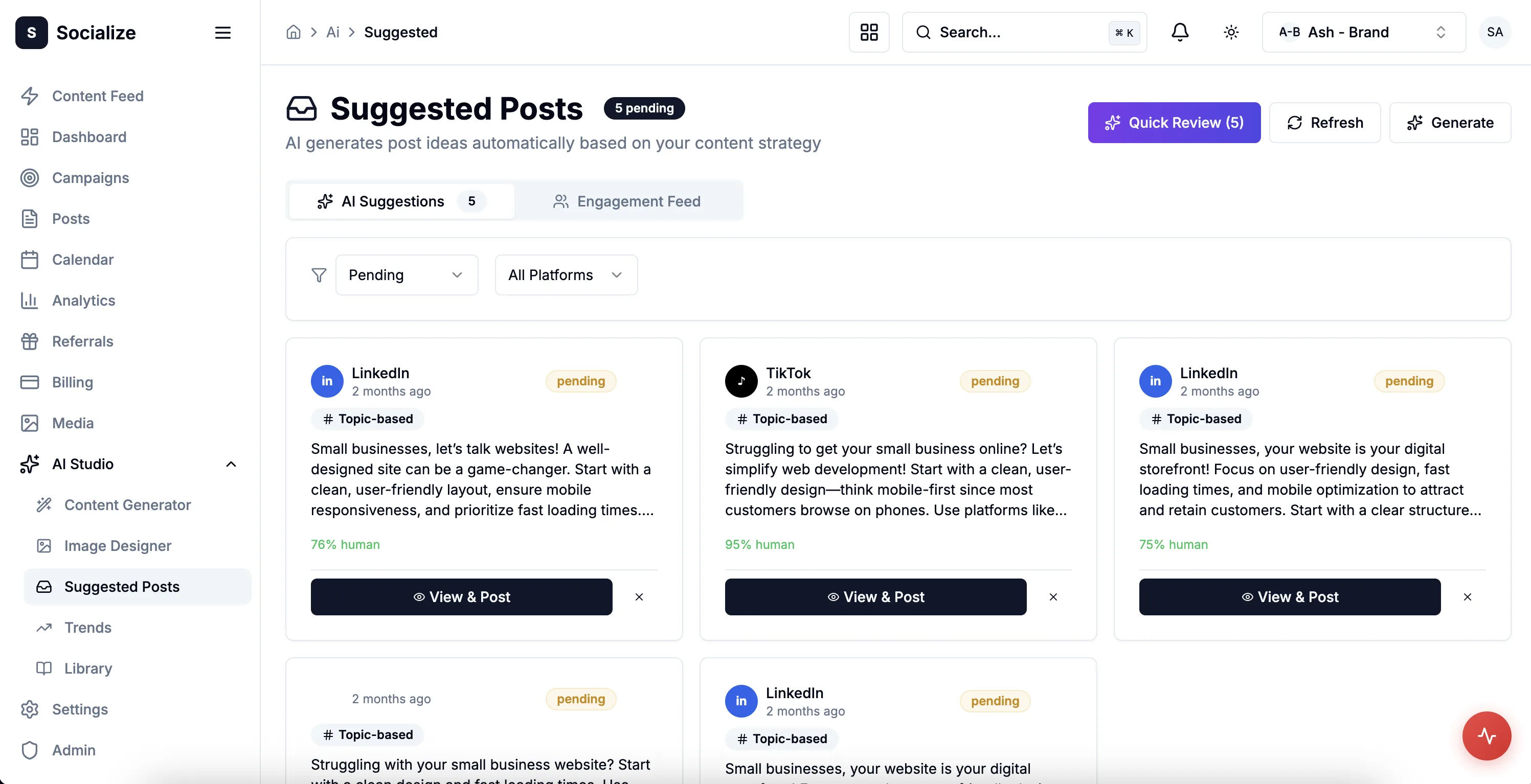Toggle the light/dark theme sun icon

1231,32
